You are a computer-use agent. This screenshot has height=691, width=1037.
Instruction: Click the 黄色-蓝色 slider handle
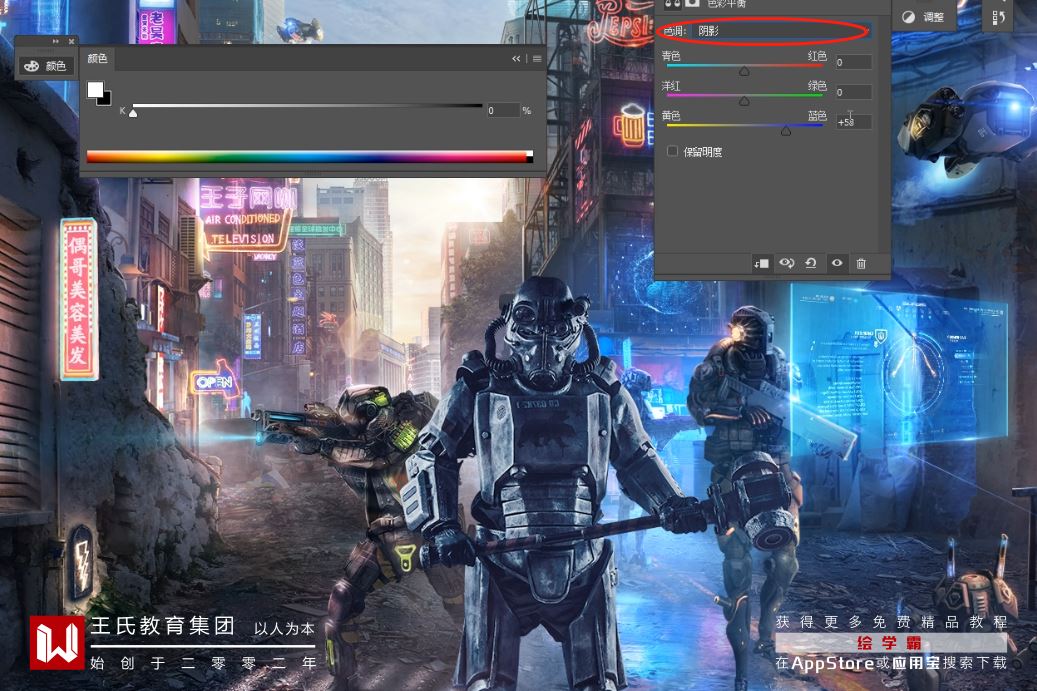click(x=786, y=131)
